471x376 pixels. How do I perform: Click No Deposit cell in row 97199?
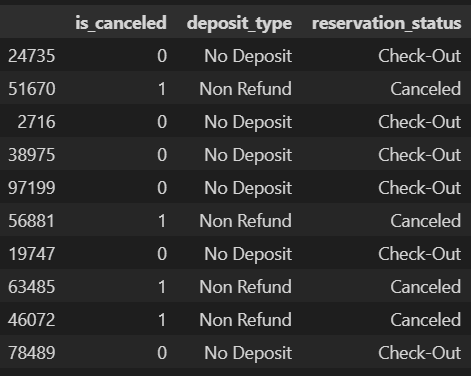(x=248, y=188)
